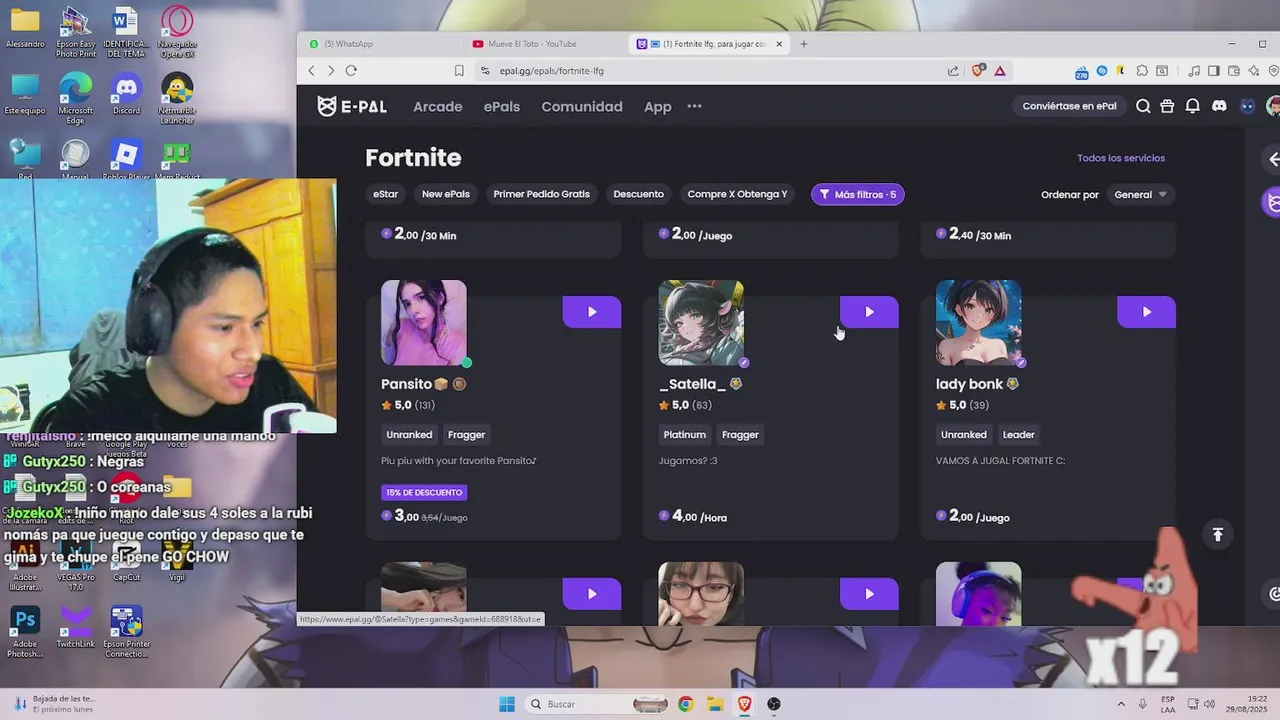Click the Shazam extension icon
Screen dimensions: 1280x720
pyautogui.click(x=1102, y=71)
